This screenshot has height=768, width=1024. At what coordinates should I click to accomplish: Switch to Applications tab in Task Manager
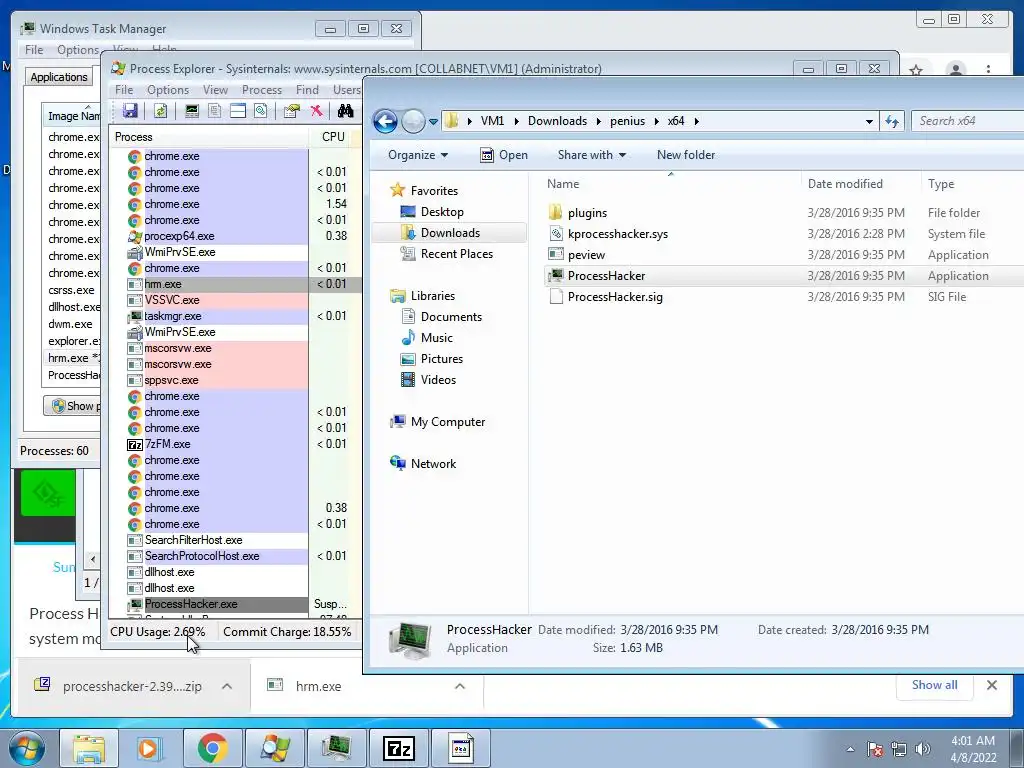[x=59, y=77]
